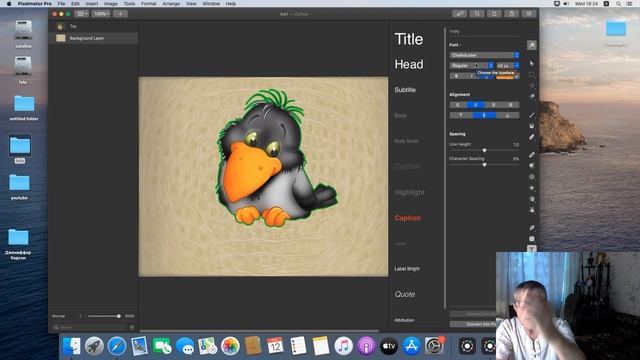Open the Chalkduster font family dropdown
Viewport: 640px width, 360px height.
click(484, 55)
